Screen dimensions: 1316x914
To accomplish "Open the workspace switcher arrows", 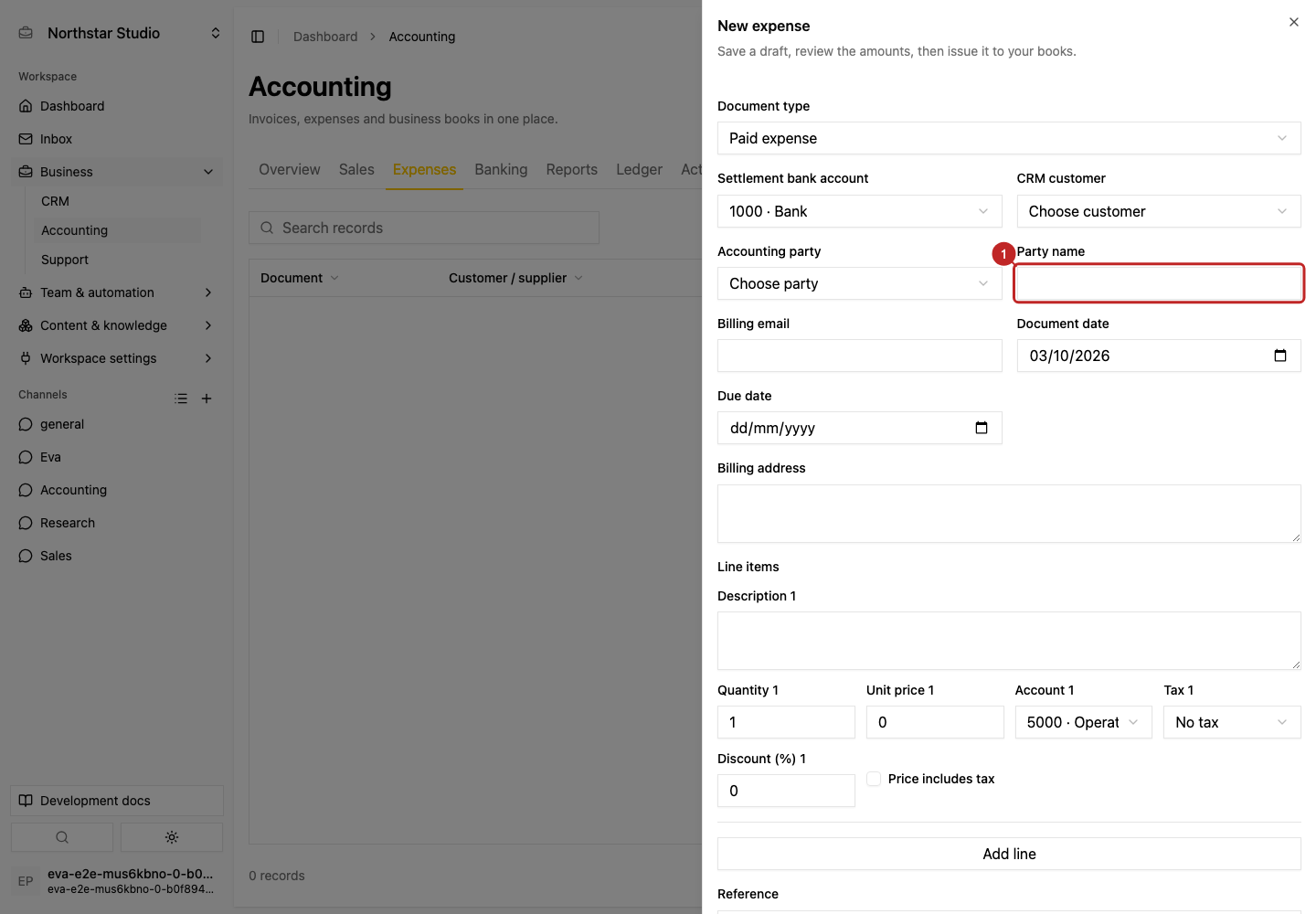I will coord(216,33).
